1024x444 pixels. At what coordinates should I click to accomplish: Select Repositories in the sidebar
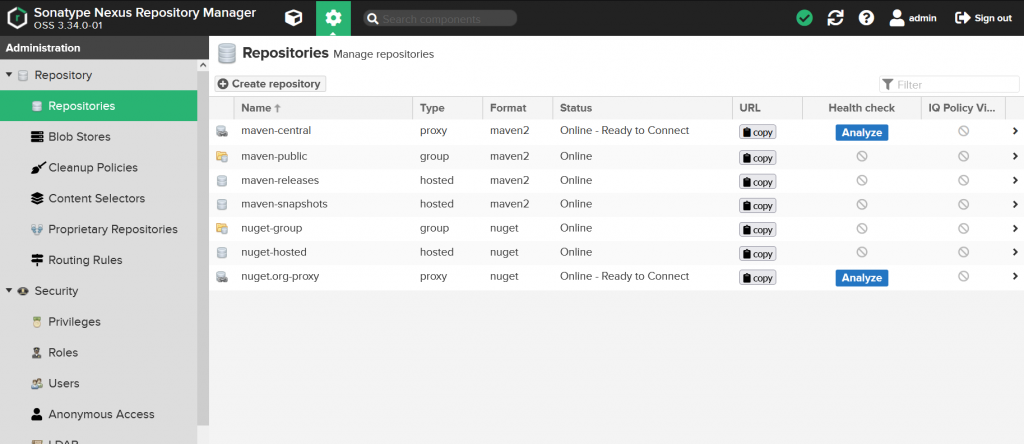click(x=99, y=106)
